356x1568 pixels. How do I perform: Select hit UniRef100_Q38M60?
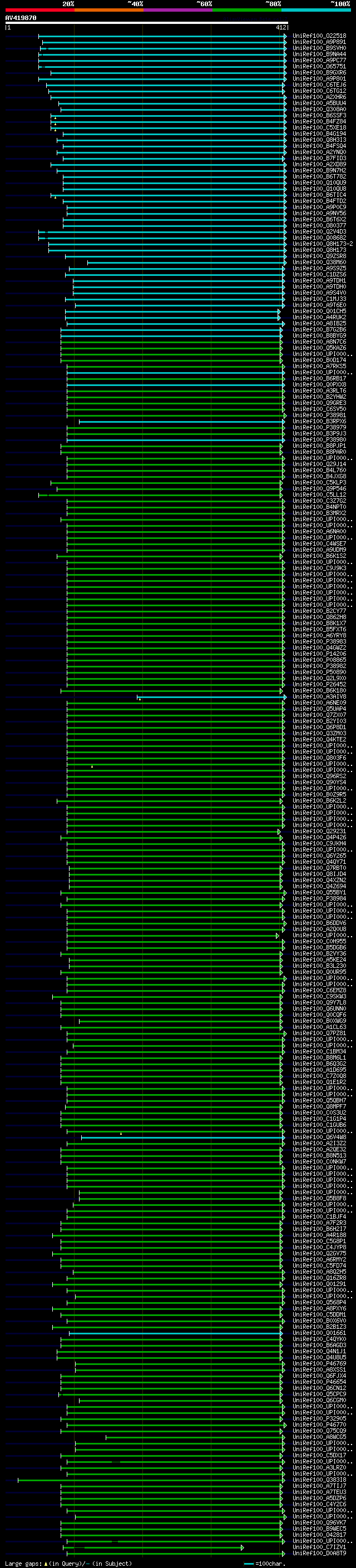[x=319, y=263]
